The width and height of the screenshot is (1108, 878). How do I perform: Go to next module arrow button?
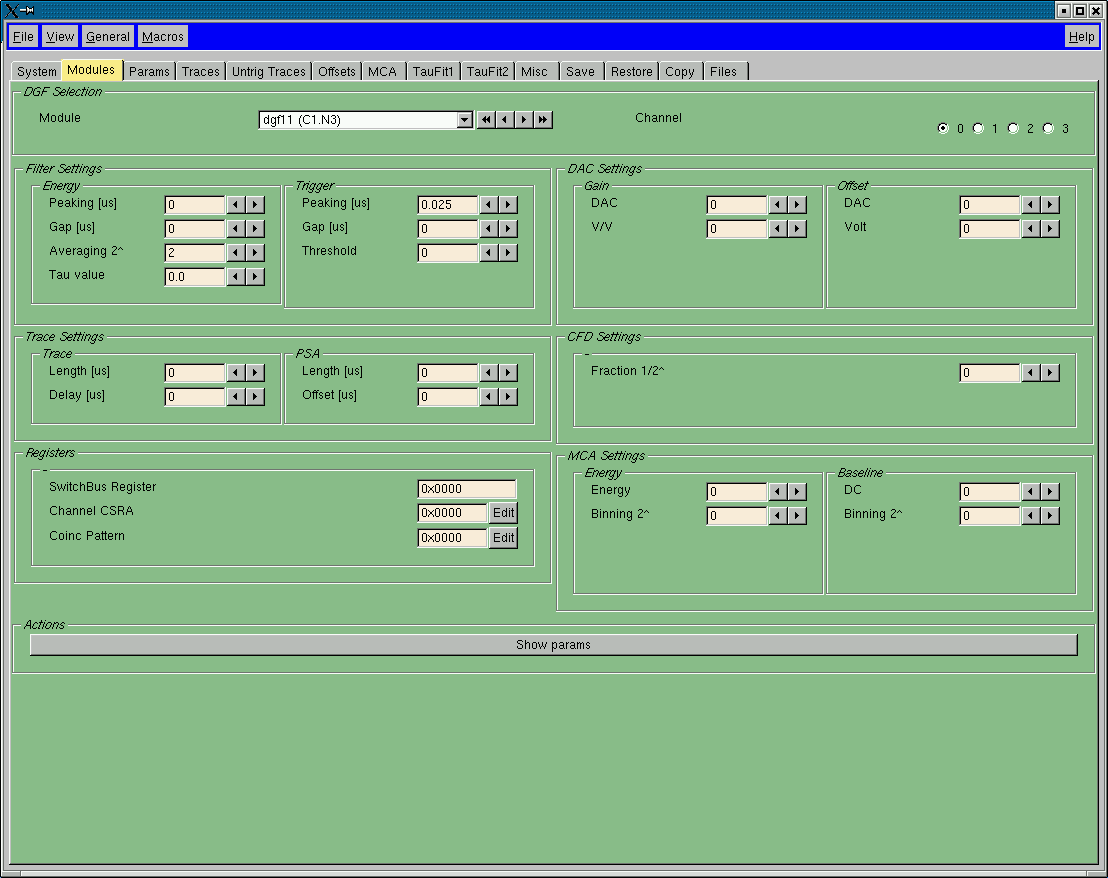tap(524, 119)
